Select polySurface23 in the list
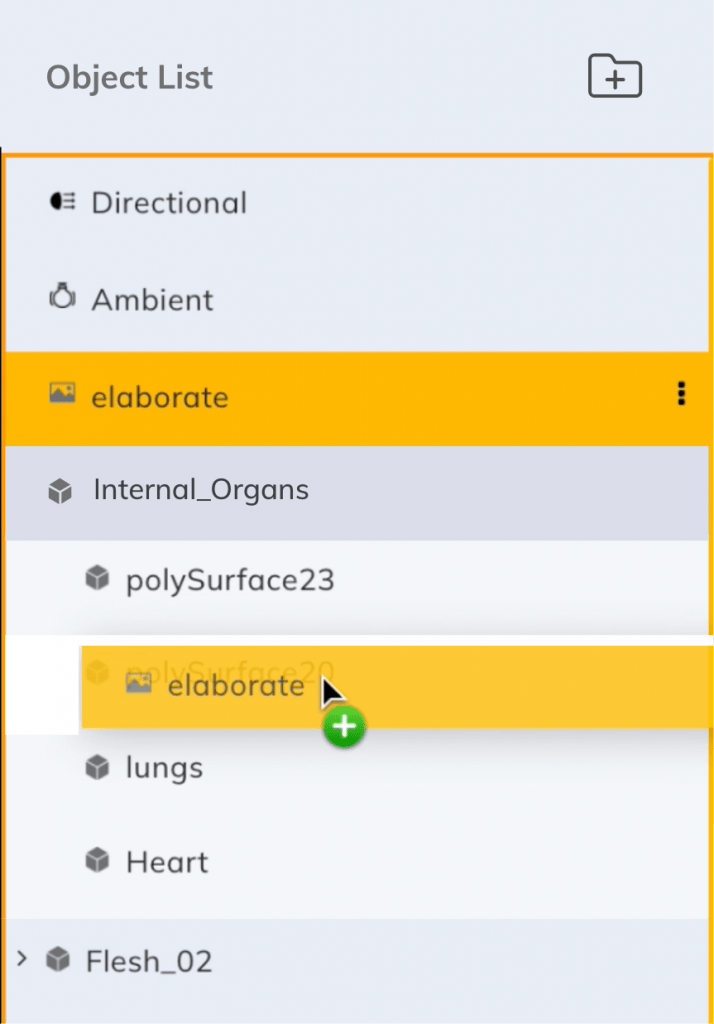 click(230, 577)
